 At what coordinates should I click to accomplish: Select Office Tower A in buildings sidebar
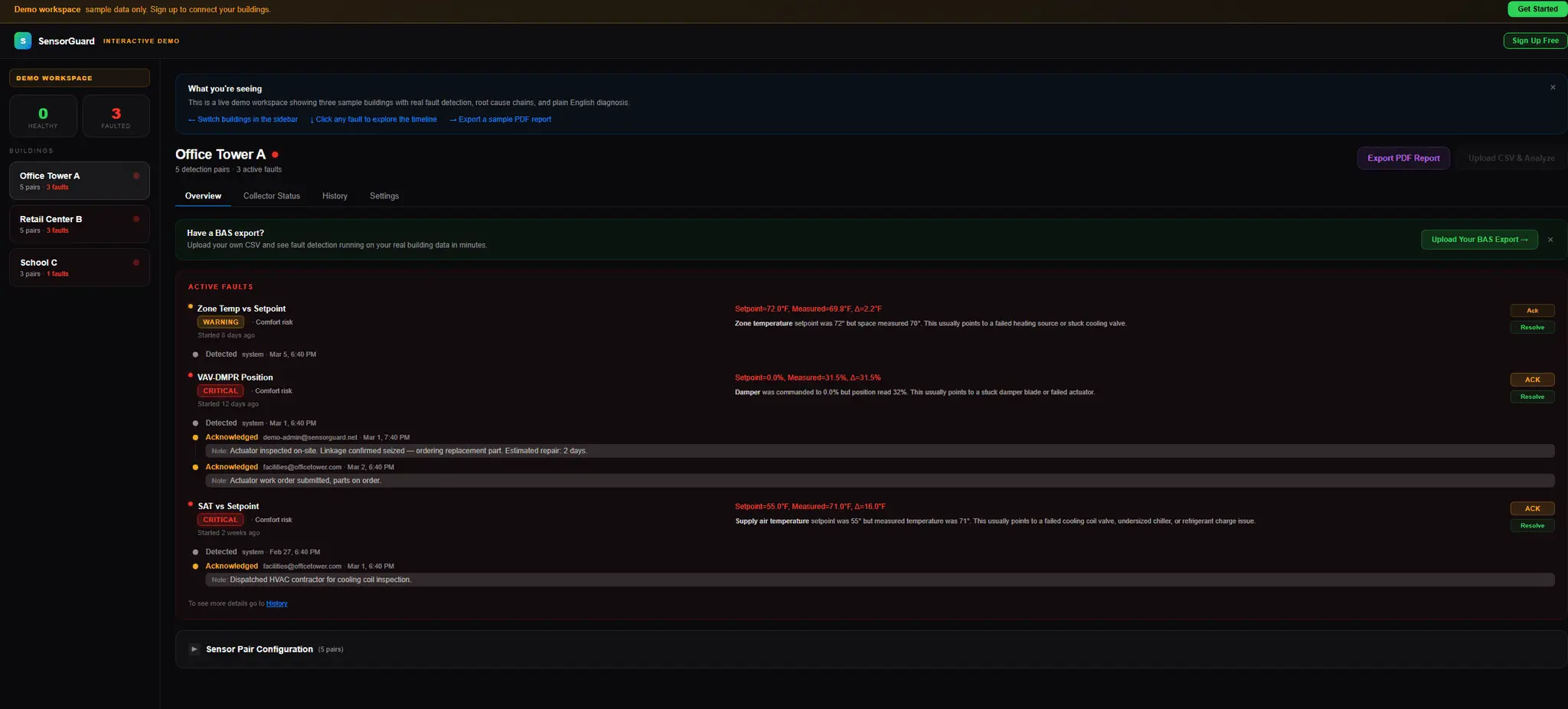[x=79, y=181]
